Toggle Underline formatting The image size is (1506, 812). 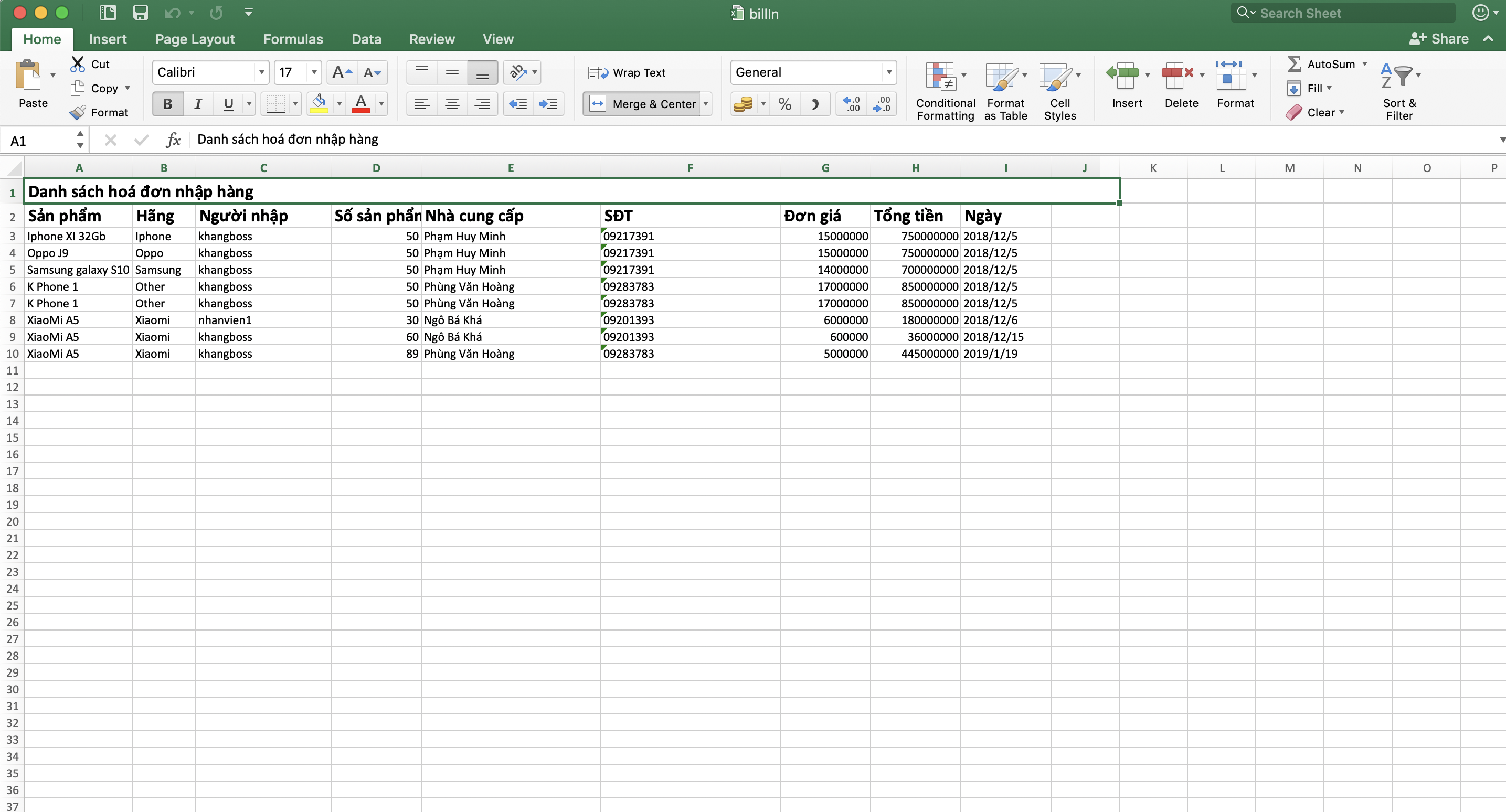229,104
